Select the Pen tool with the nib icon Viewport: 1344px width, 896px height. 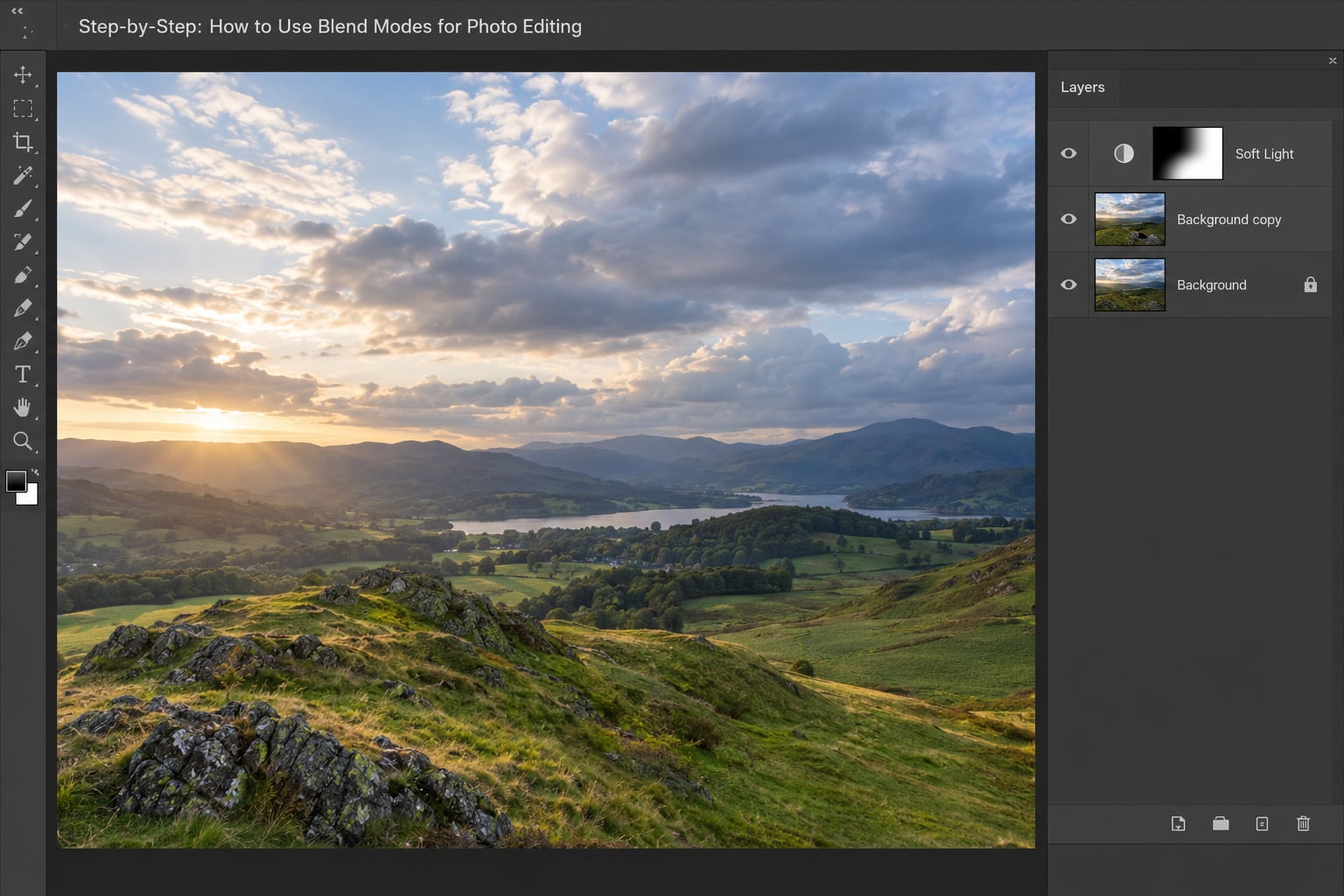pos(23,341)
